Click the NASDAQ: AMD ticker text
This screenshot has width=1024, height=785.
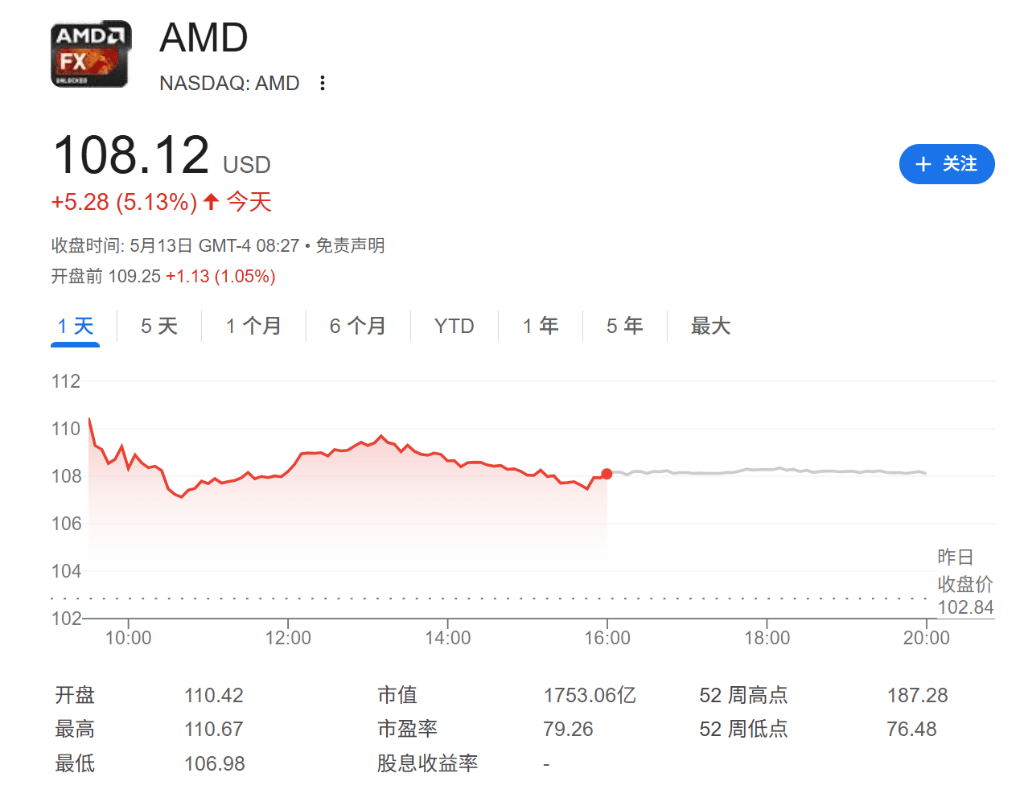229,83
